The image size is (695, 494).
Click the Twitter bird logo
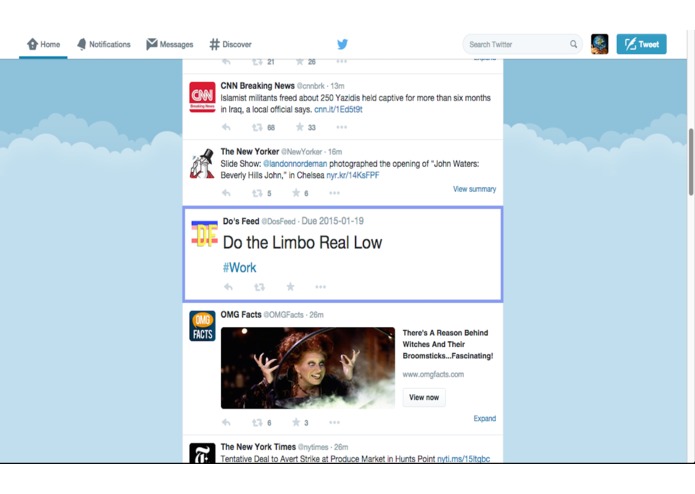[342, 44]
